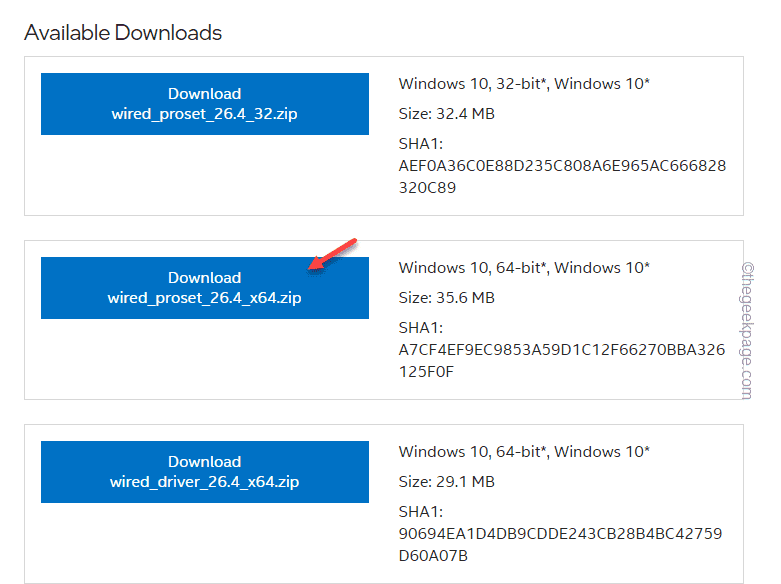Download wired_driver_26.4_x64.zip package
This screenshot has width=781, height=584.
[x=204, y=472]
